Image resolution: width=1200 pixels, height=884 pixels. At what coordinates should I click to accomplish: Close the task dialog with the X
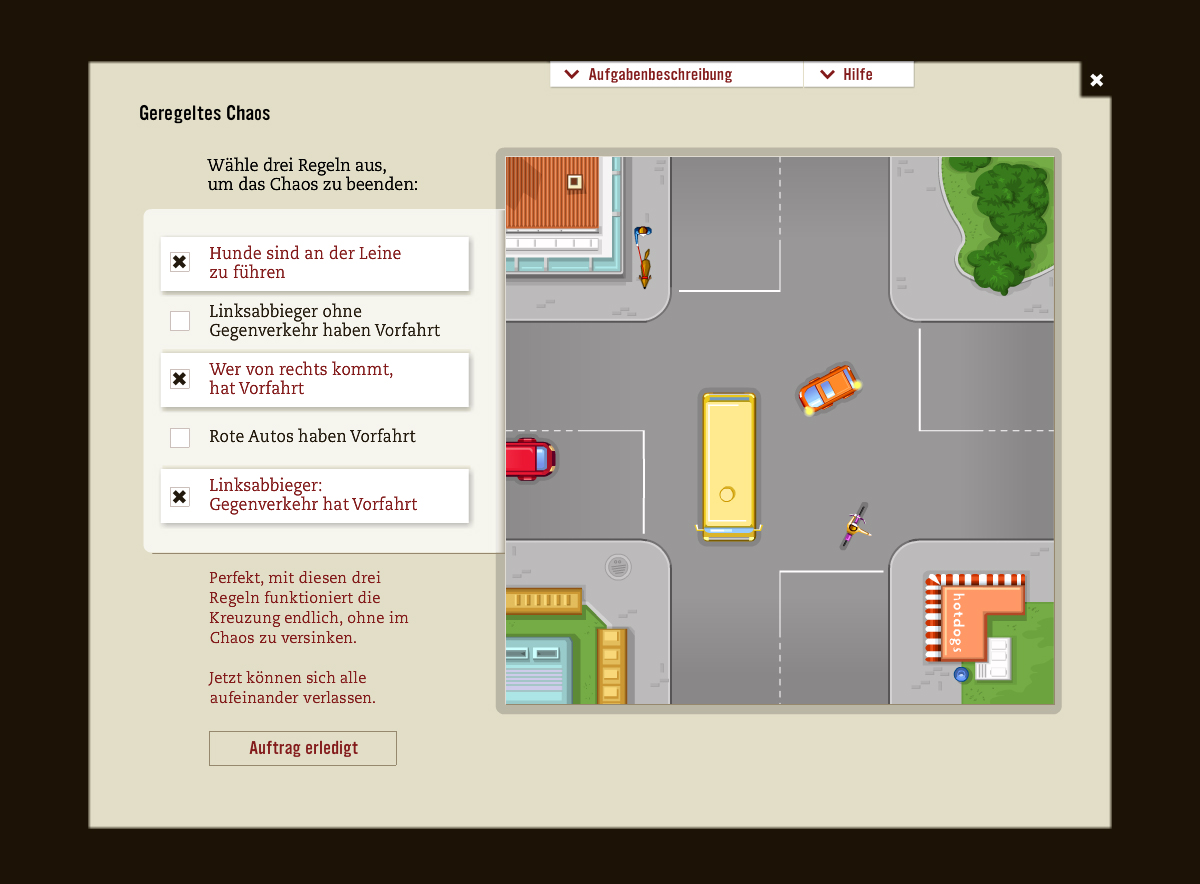[1096, 80]
